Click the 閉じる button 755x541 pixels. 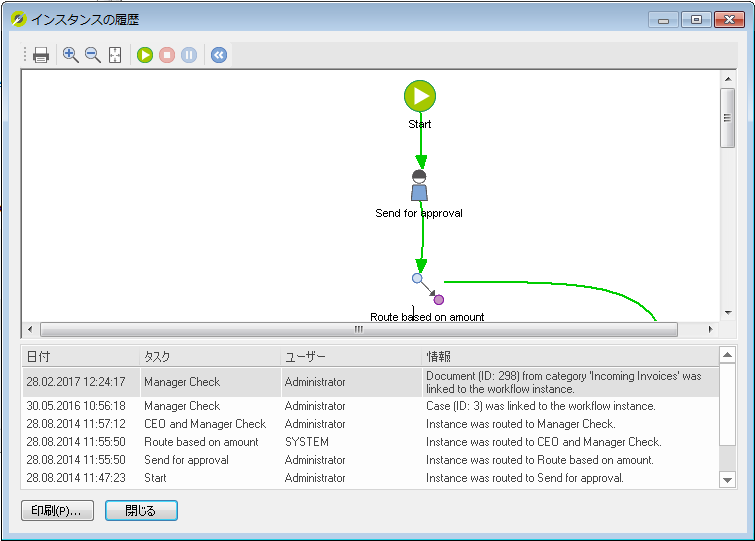click(141, 510)
